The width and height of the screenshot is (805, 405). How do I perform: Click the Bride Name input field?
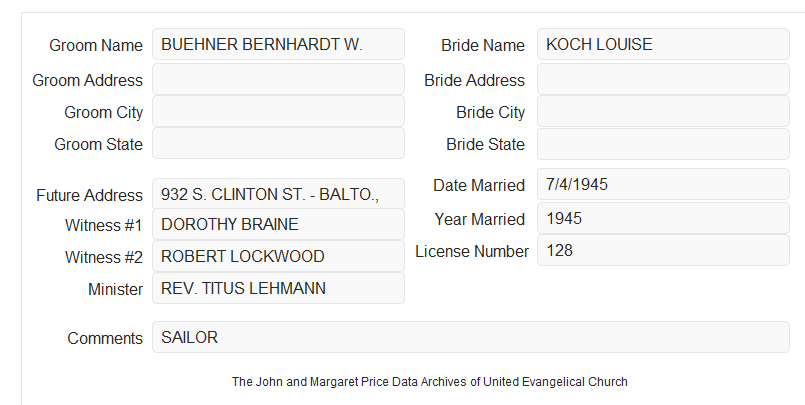[x=663, y=44]
